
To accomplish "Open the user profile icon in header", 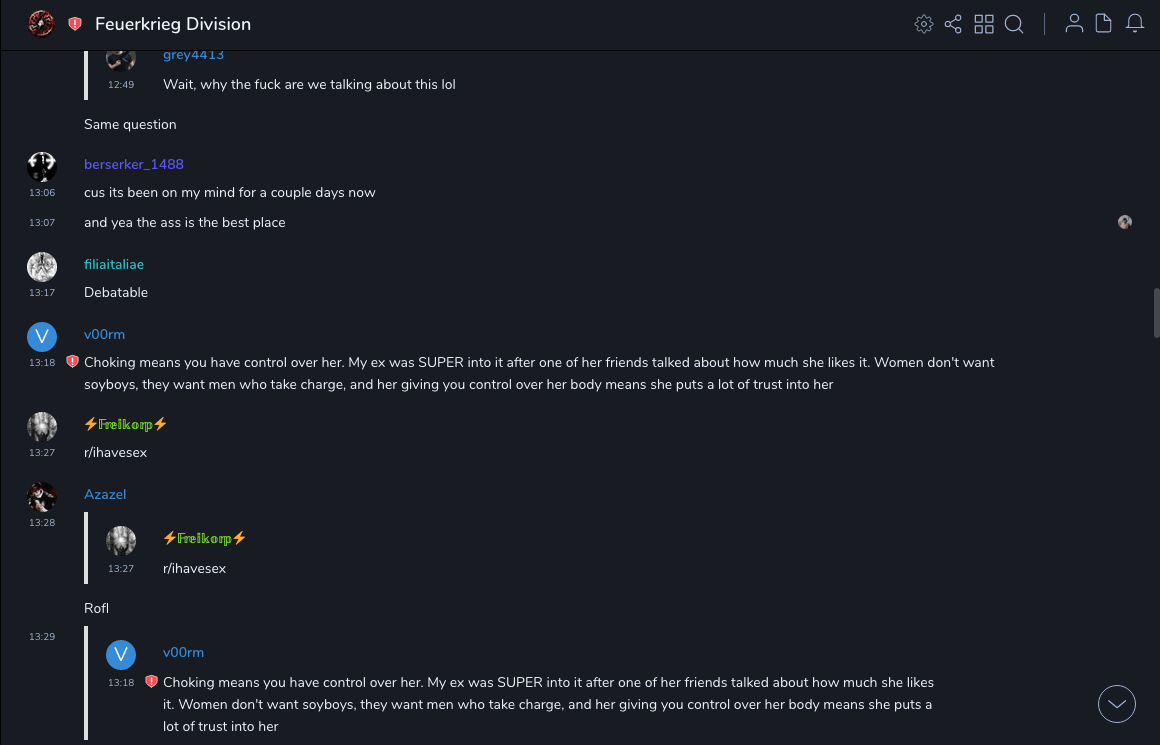I will click(x=1074, y=24).
